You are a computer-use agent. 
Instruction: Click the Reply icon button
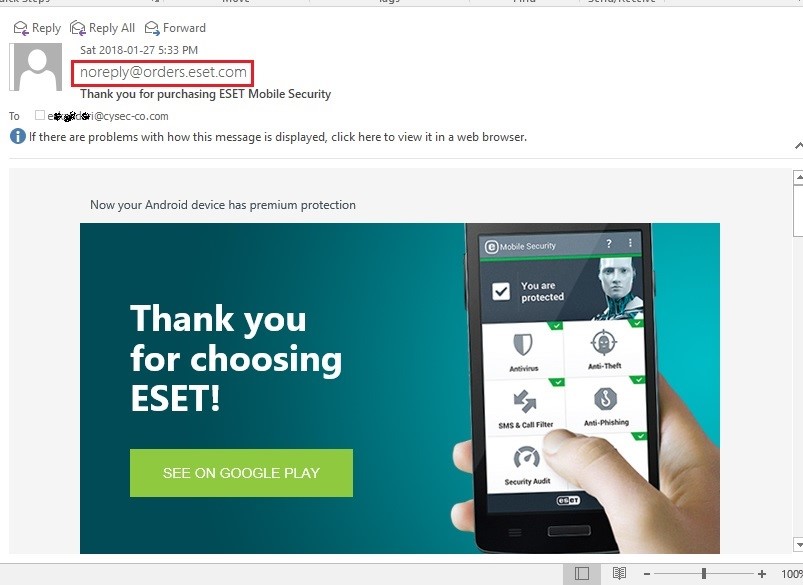click(37, 28)
